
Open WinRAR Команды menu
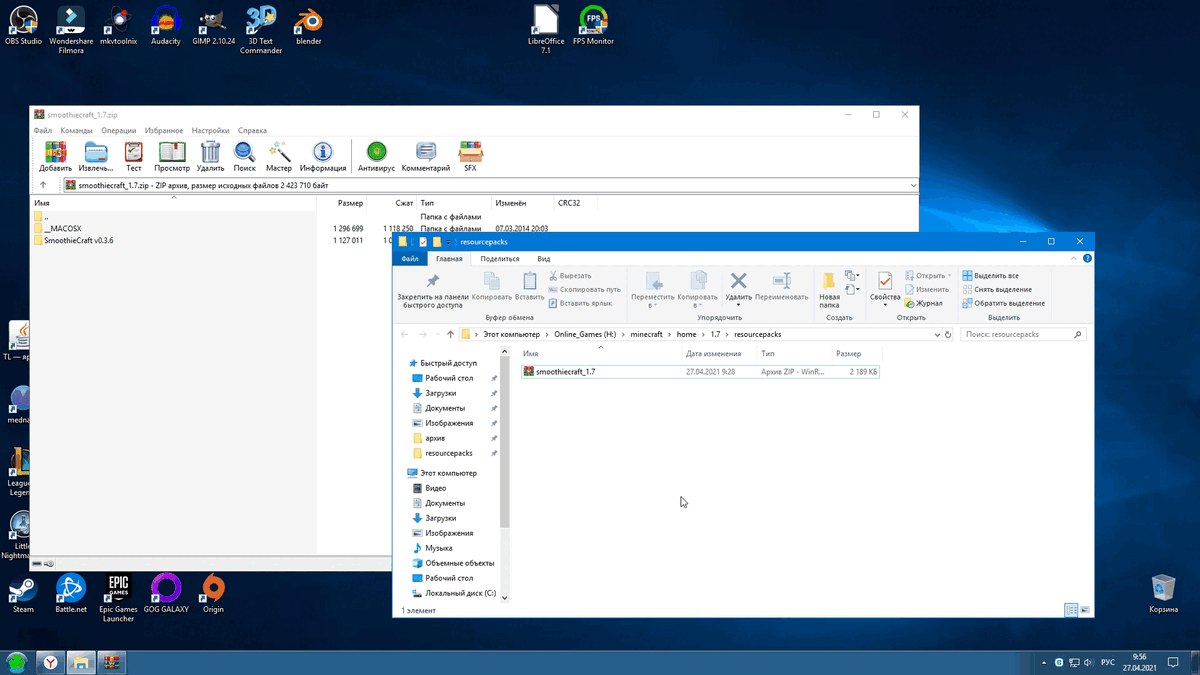point(76,130)
